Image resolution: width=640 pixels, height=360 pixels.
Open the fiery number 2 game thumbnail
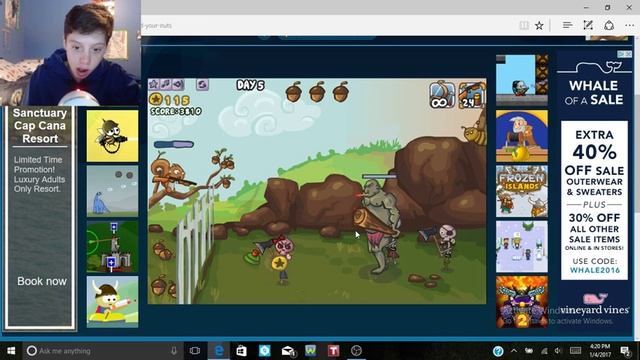click(x=522, y=302)
